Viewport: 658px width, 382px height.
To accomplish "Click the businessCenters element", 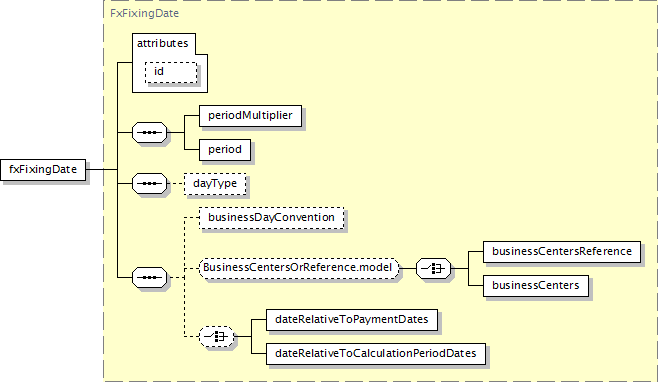I will (536, 286).
